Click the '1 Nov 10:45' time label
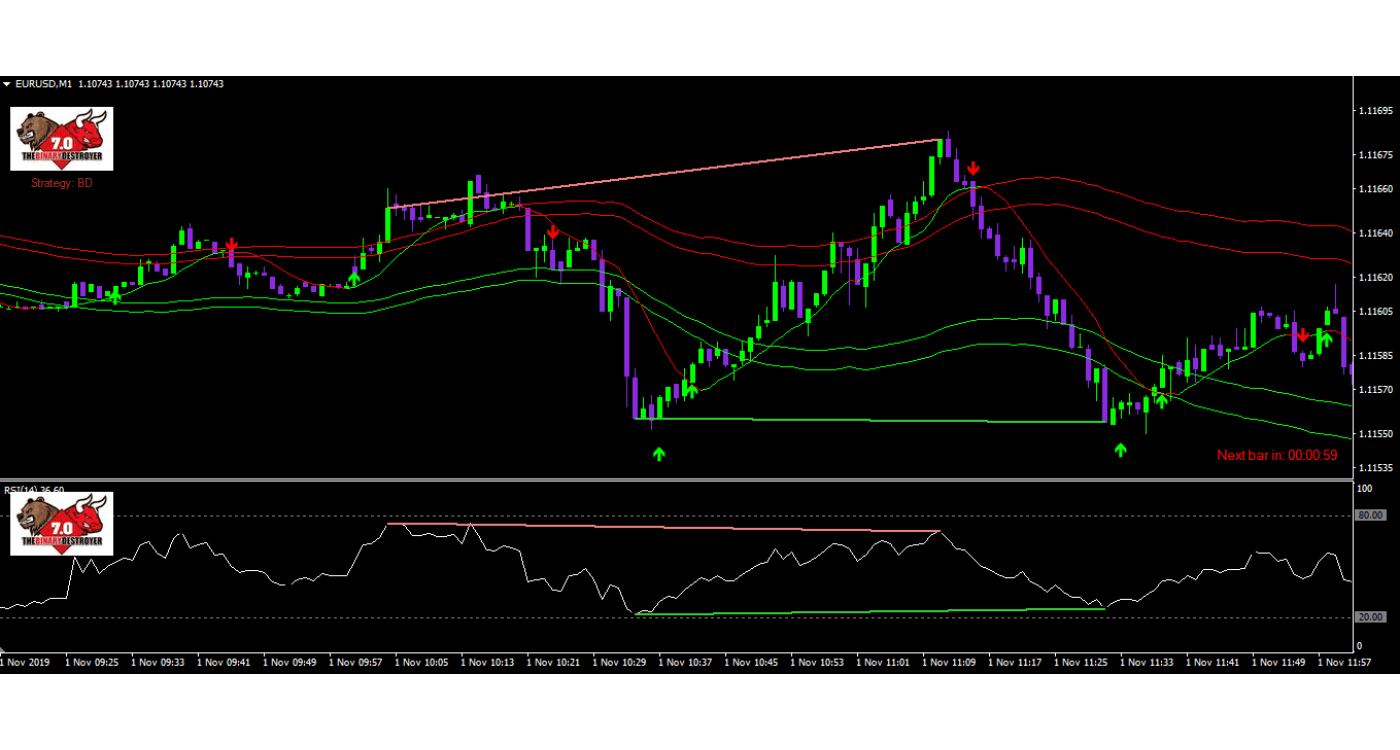This screenshot has width=1400, height=750. point(753,662)
